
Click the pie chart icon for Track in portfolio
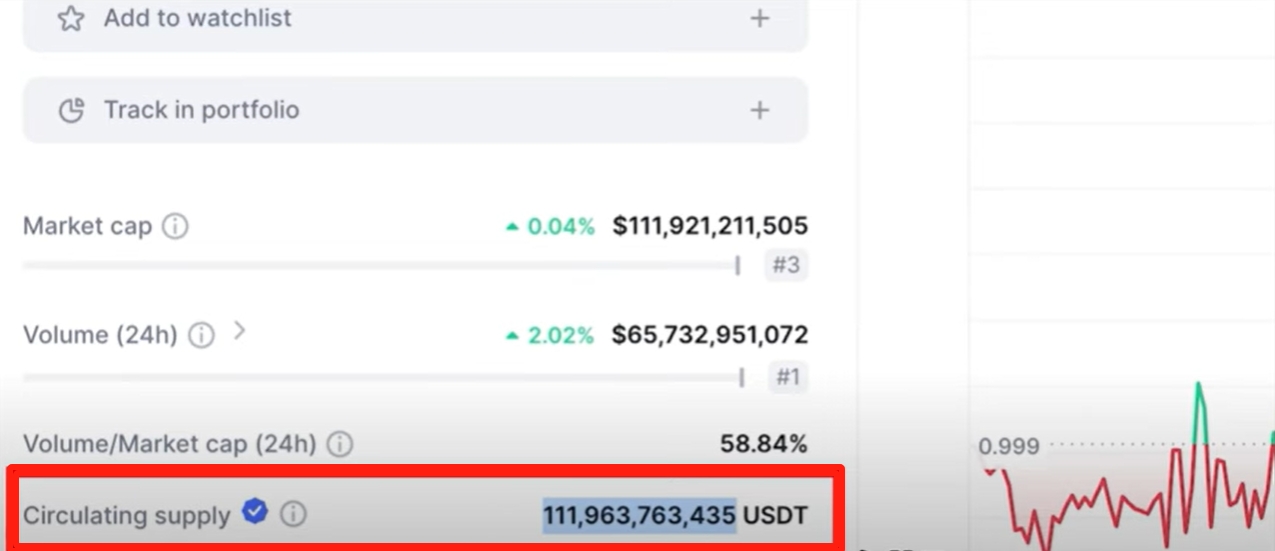(x=71, y=110)
